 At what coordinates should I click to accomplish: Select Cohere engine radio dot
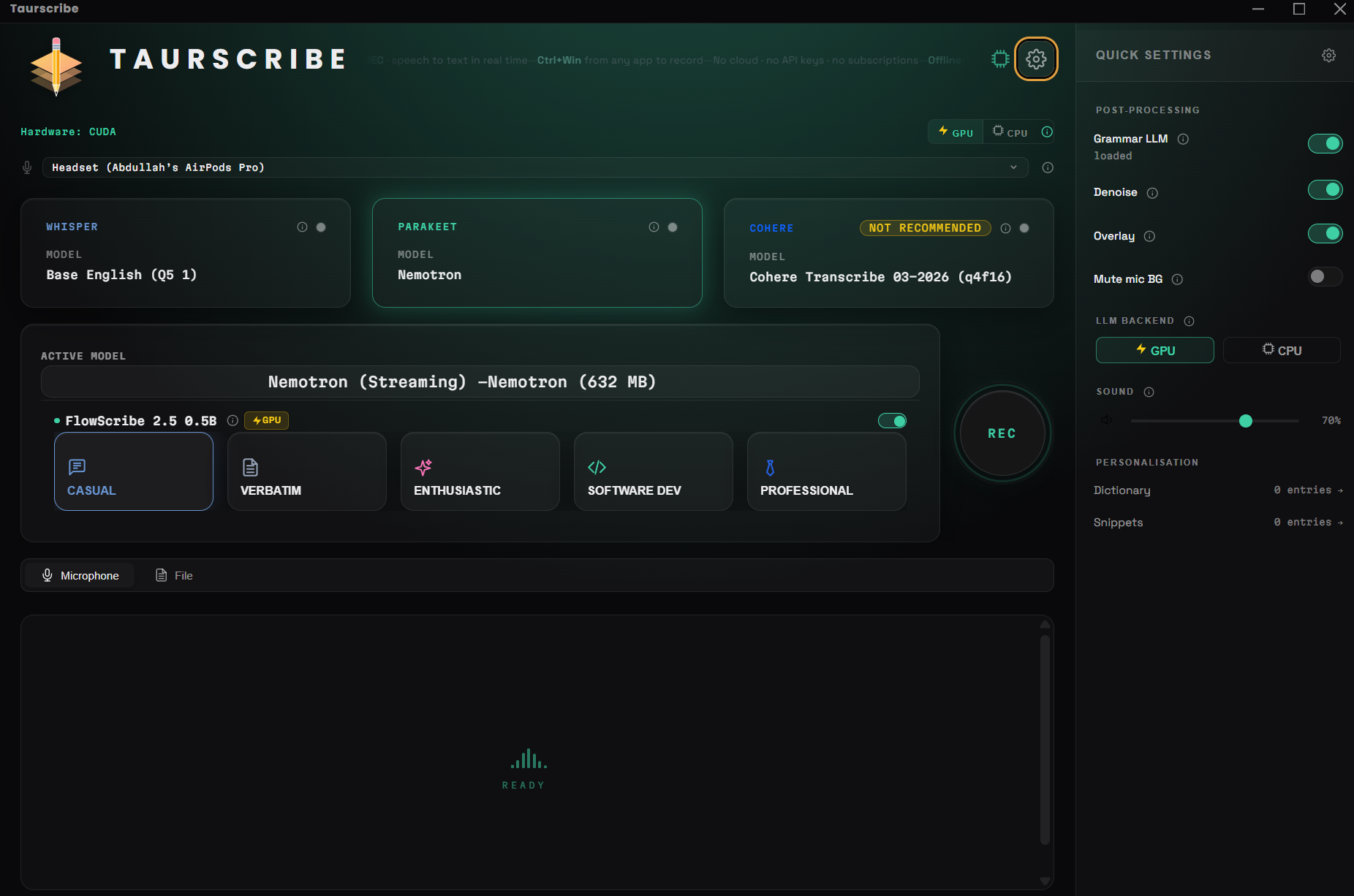[x=1024, y=228]
